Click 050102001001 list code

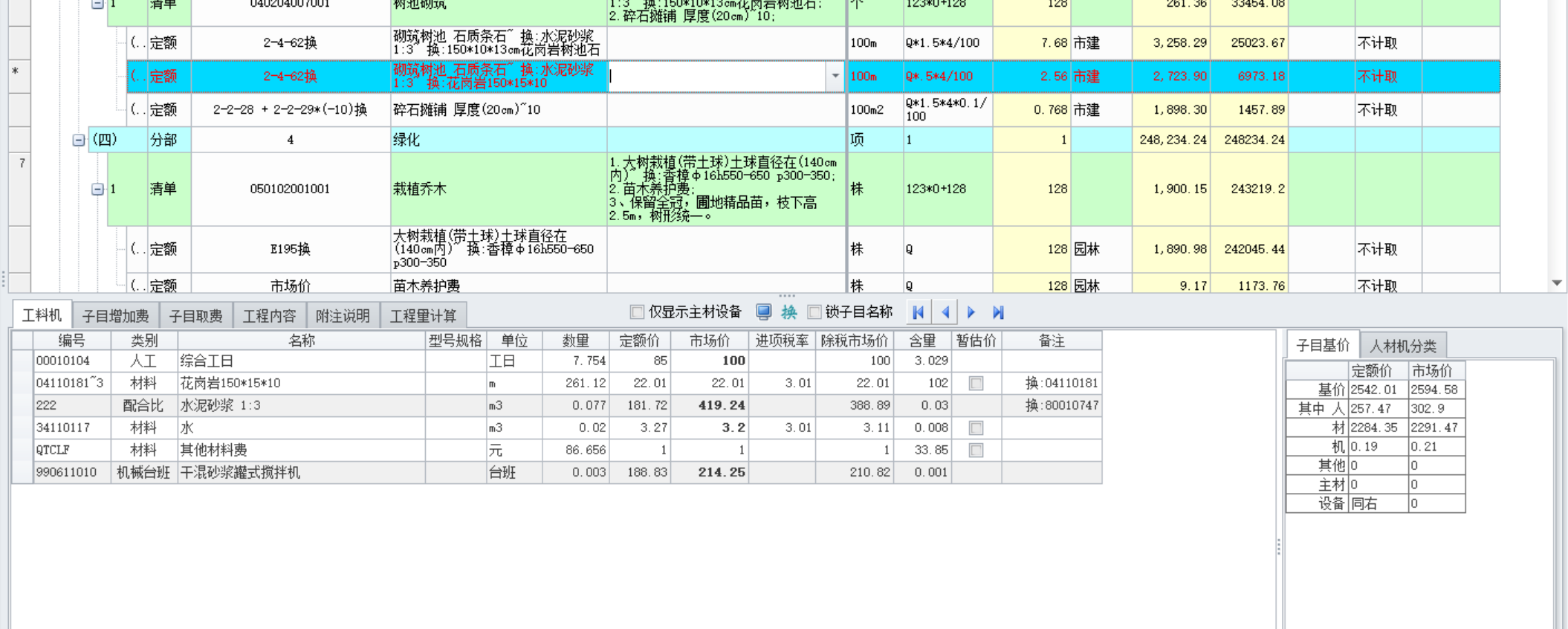point(291,189)
